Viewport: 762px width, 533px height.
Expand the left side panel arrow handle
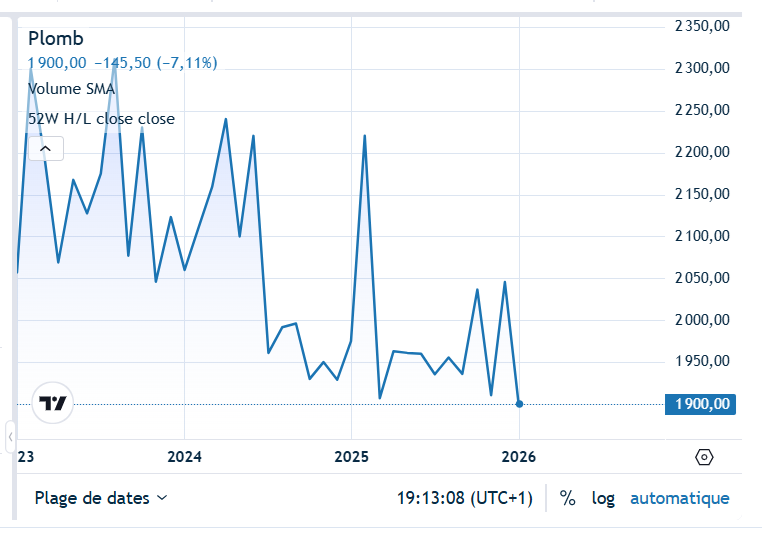[x=10, y=437]
